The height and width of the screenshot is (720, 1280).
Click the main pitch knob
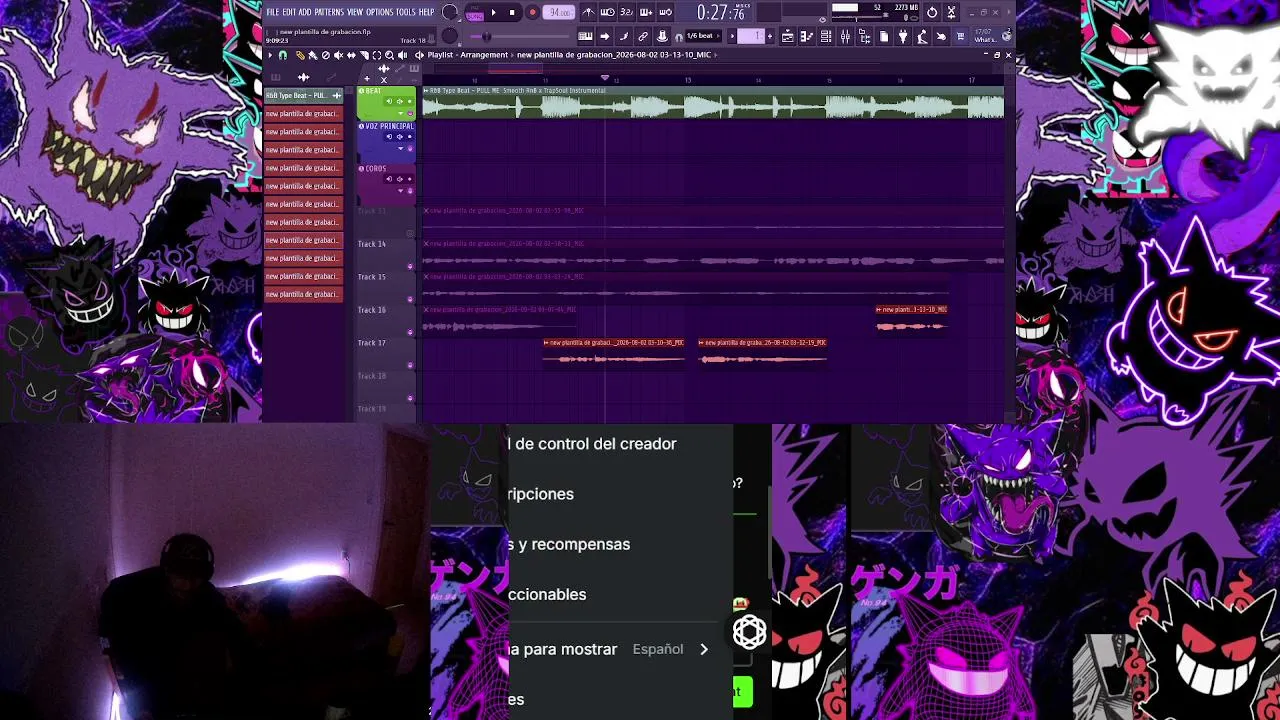(x=450, y=36)
